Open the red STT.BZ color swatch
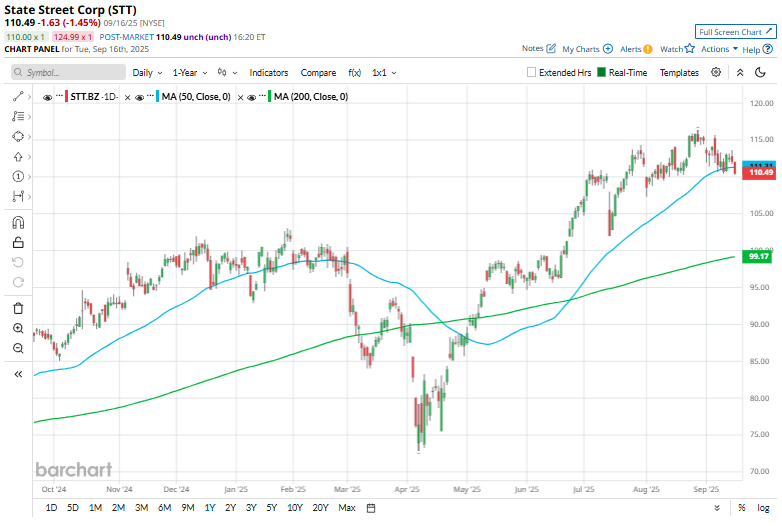Viewport: 782px width, 526px height. (x=66, y=96)
